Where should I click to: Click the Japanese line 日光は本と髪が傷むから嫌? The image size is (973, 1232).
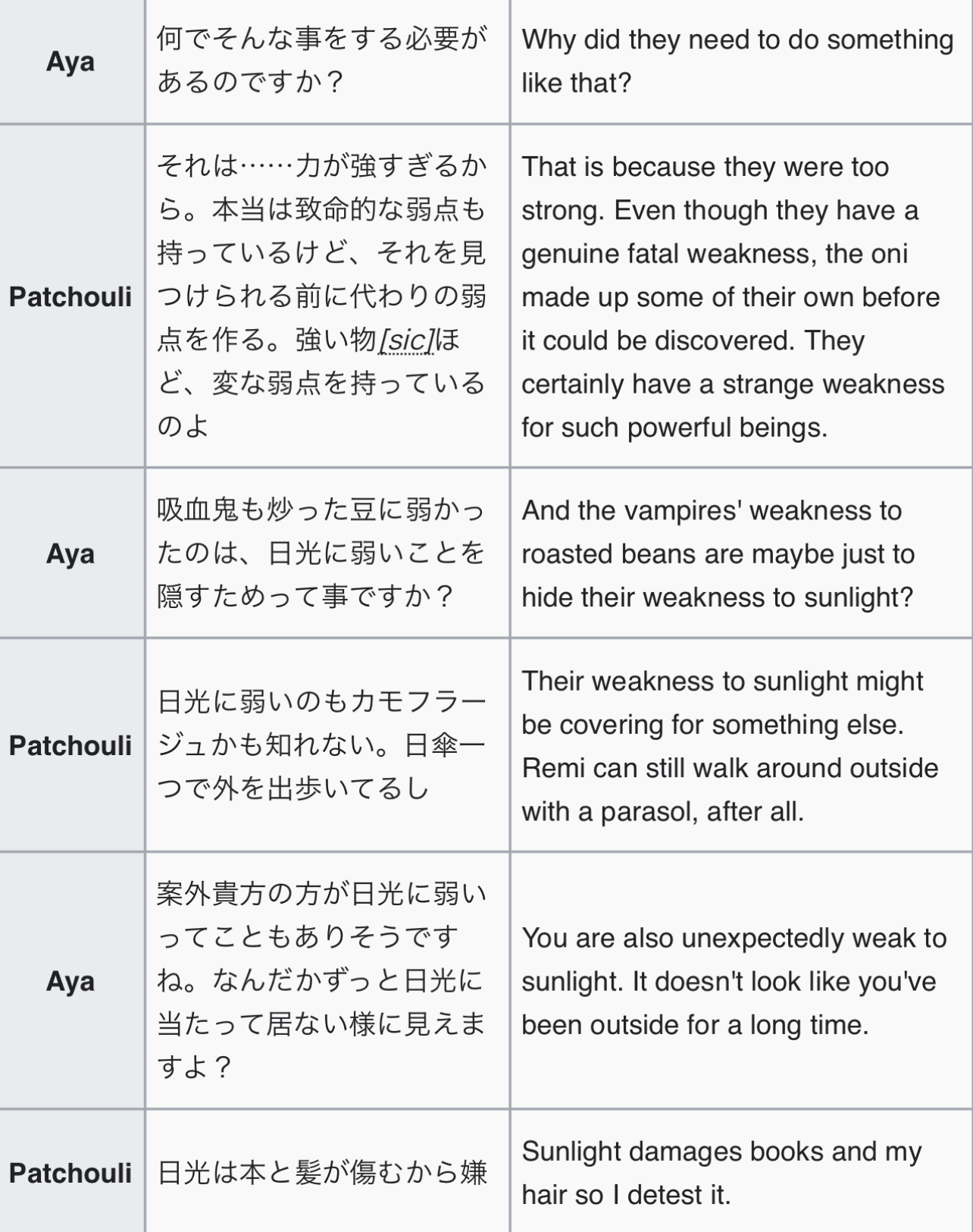tap(322, 1172)
